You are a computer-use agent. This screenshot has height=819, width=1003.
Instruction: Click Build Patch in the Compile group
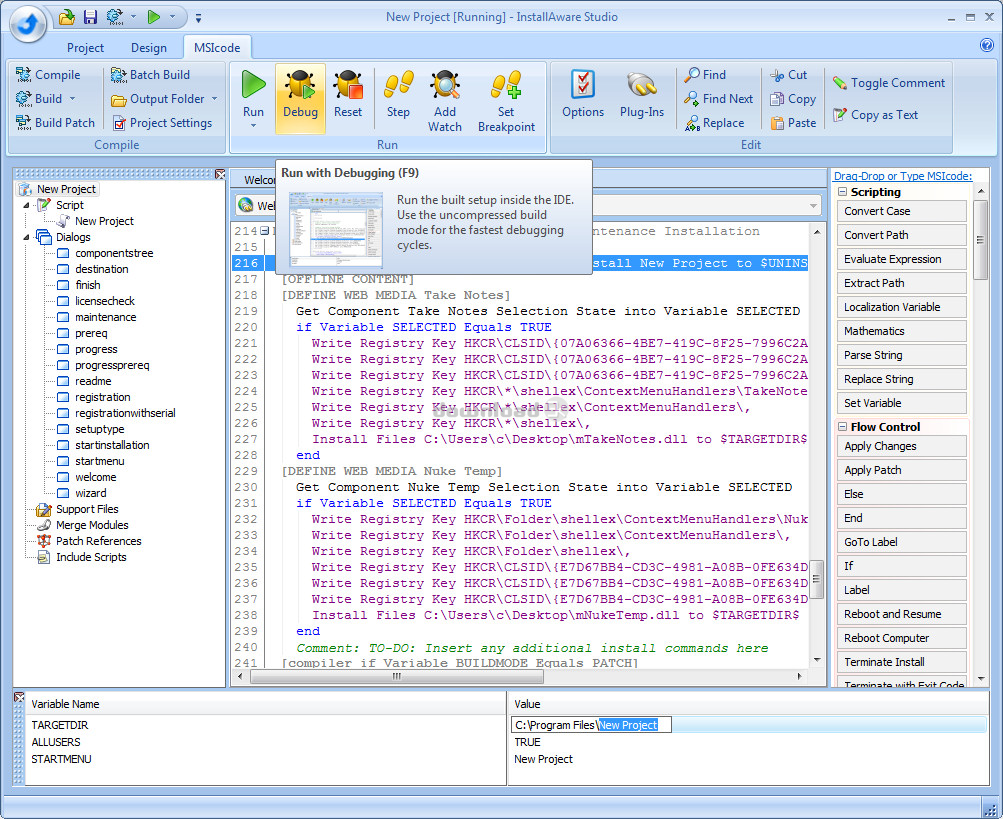click(55, 122)
